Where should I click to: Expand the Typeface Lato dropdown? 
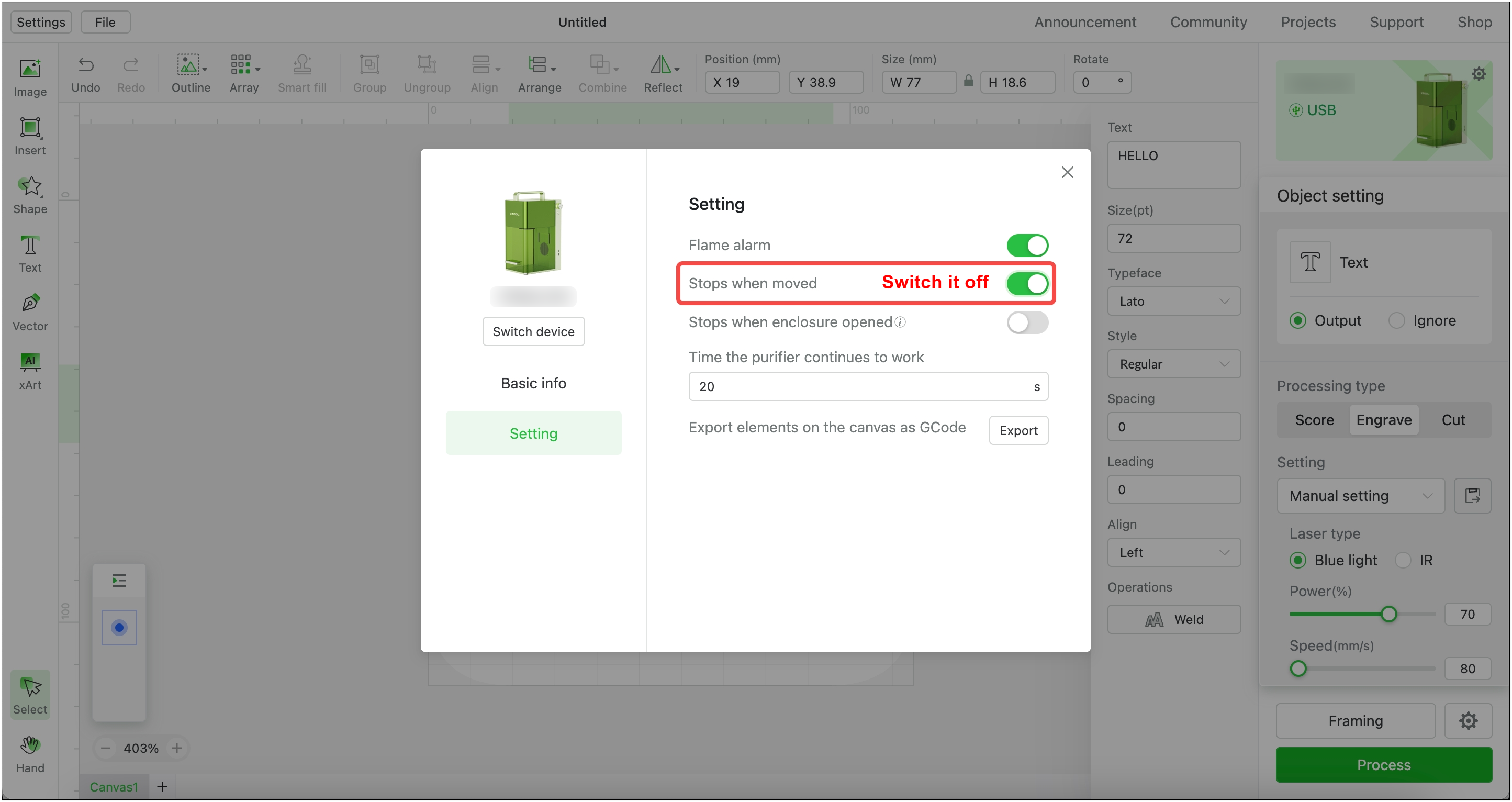(x=1173, y=301)
